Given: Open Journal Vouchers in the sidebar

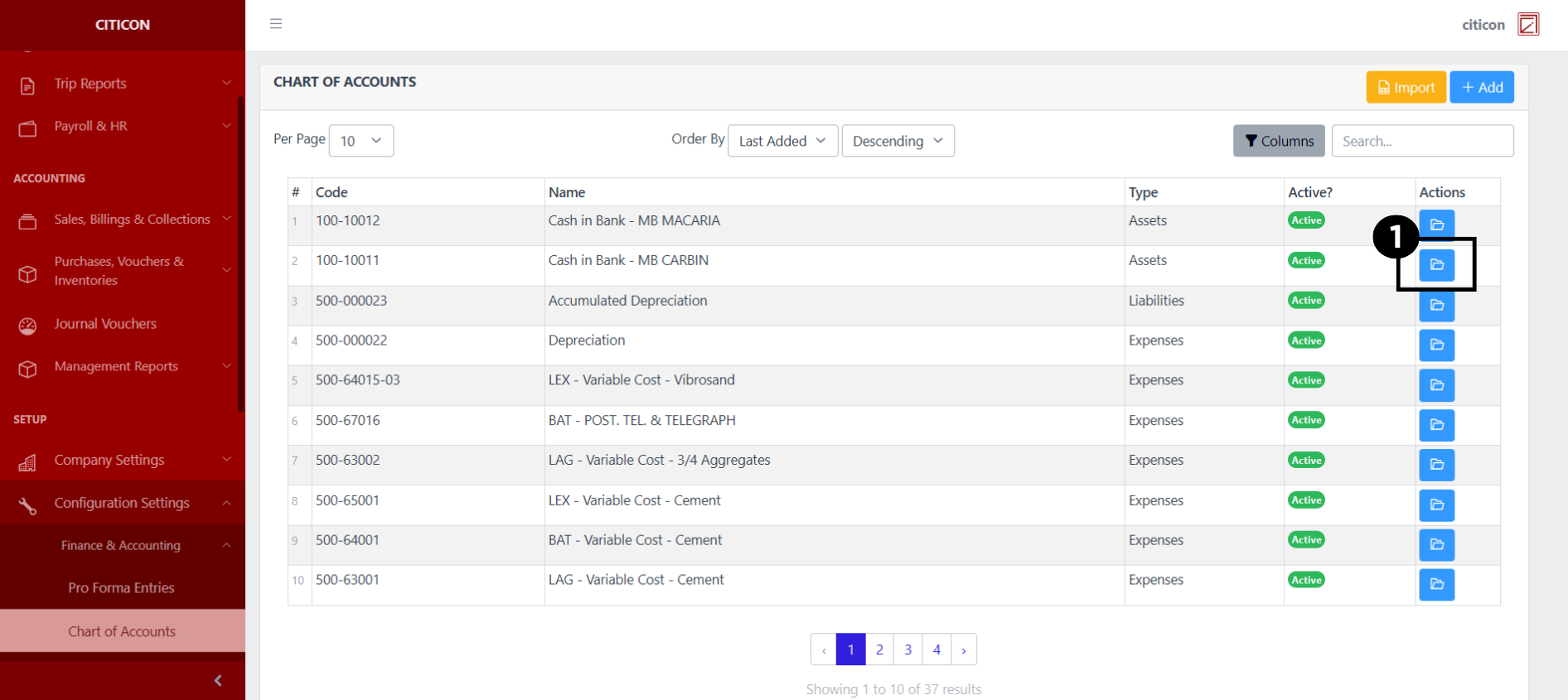Looking at the screenshot, I should (x=105, y=324).
